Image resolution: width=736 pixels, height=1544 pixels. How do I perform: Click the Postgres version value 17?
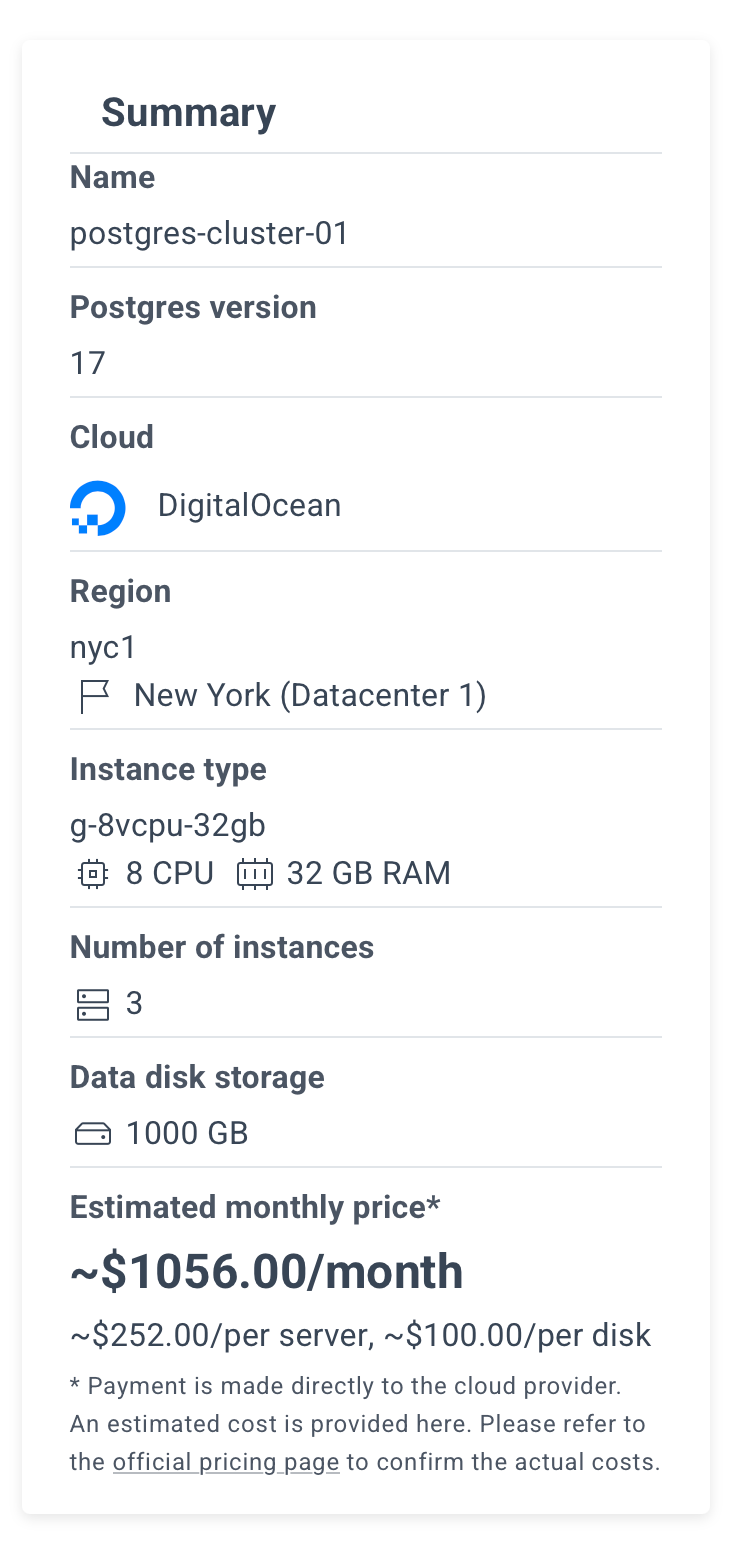(x=88, y=363)
